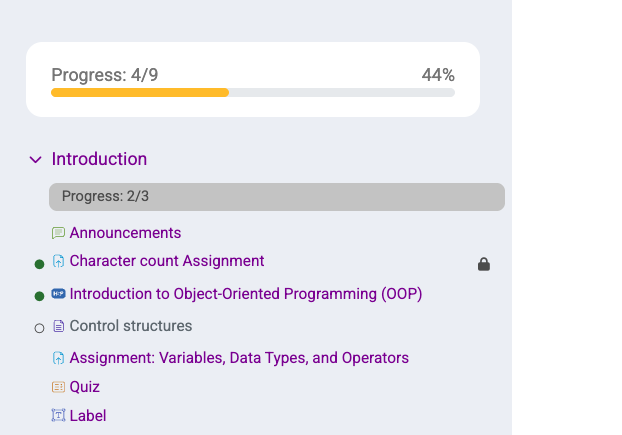
Task: Select the Control structures page item
Action: 131,326
